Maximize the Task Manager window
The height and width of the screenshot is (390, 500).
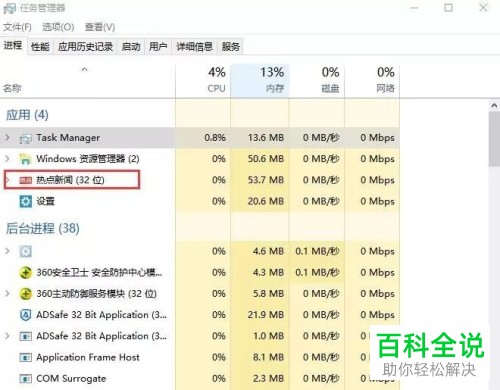(x=448, y=8)
